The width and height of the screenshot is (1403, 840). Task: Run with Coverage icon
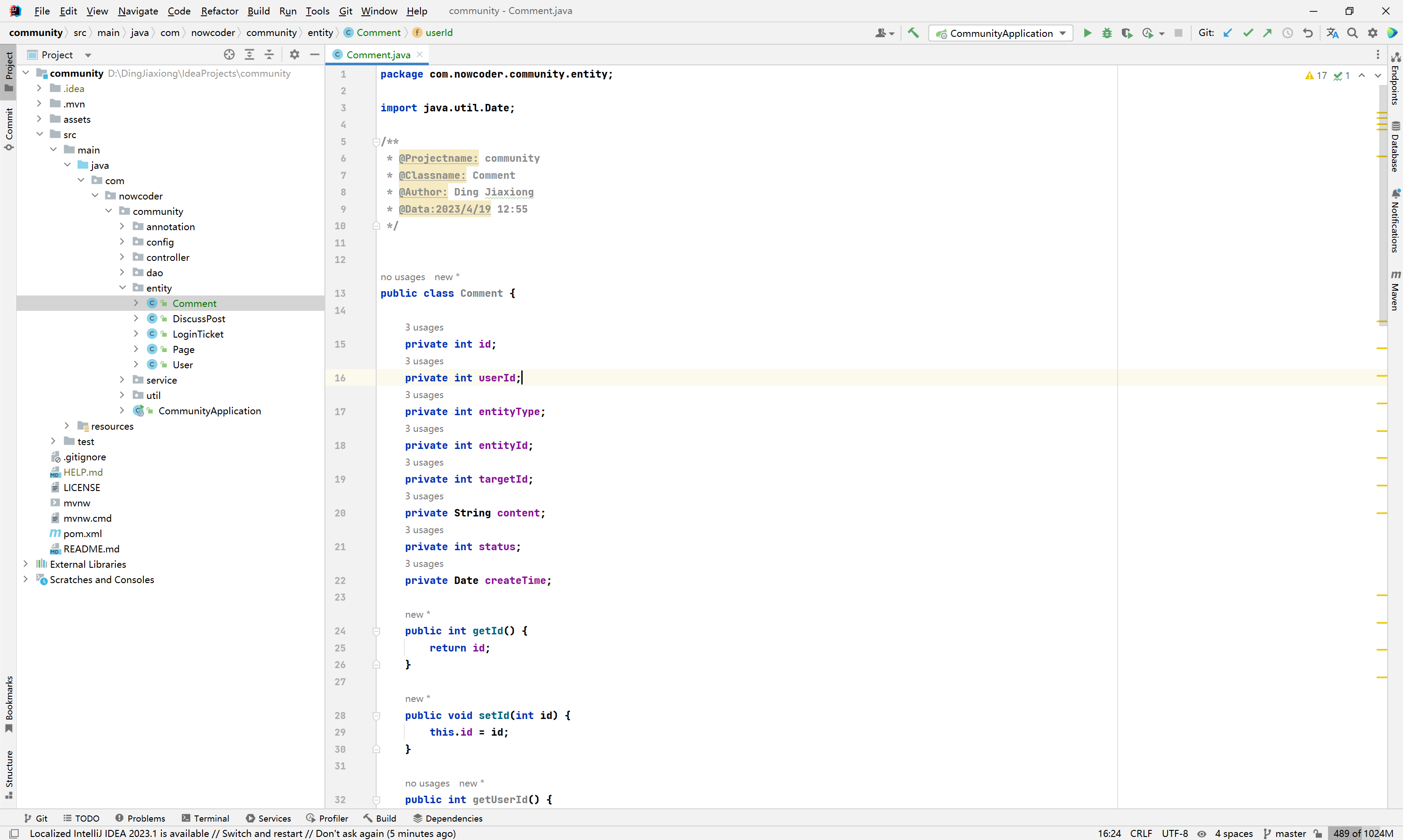point(1127,33)
